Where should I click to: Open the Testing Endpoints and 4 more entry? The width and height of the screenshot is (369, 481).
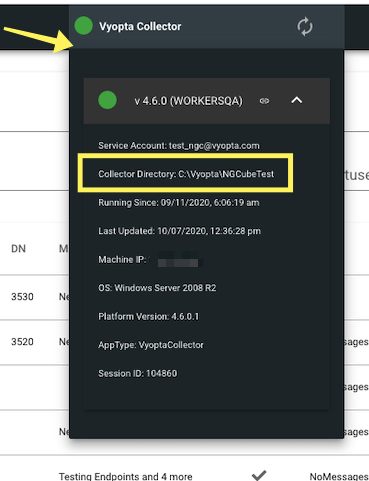[126, 476]
